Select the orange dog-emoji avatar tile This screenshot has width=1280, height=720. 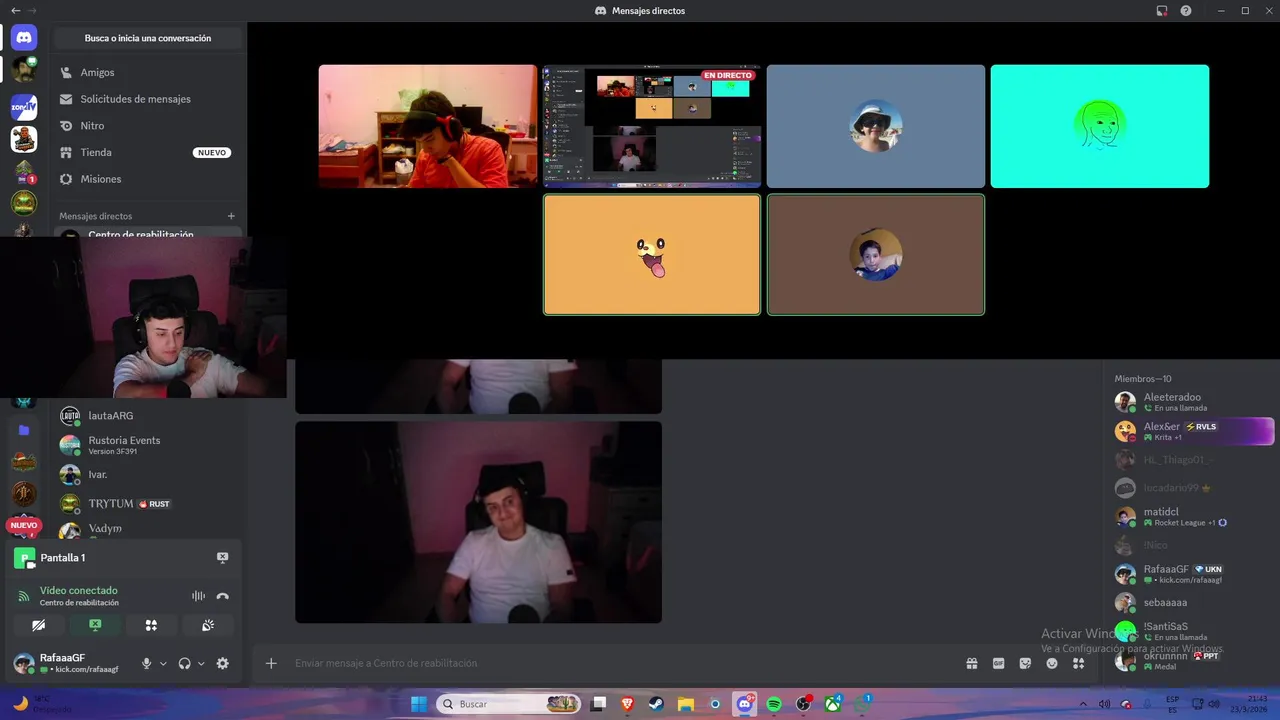(x=652, y=255)
